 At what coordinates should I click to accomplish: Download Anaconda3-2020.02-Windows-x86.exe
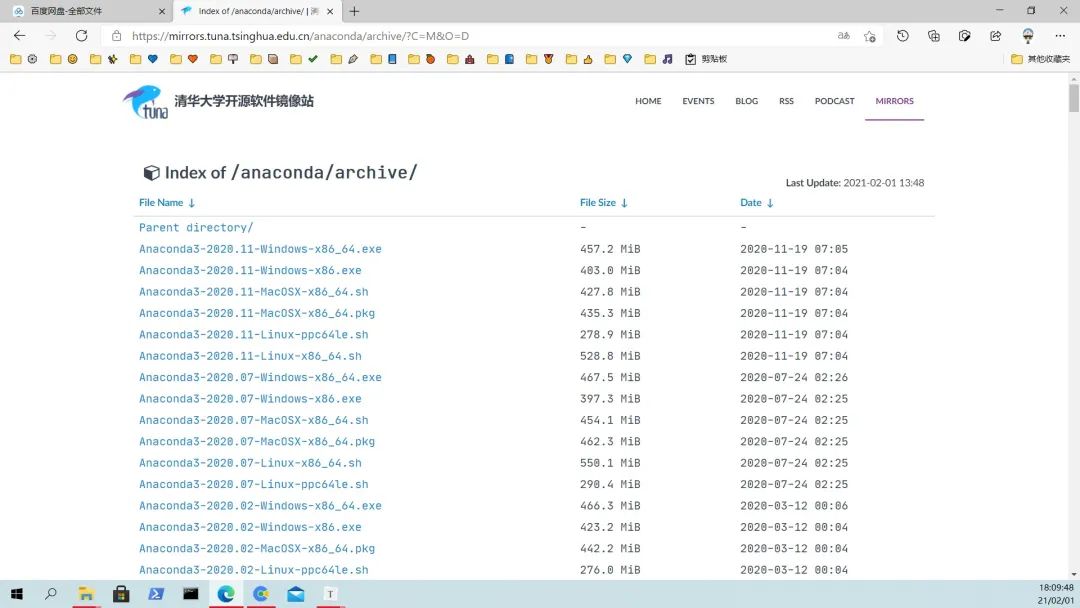pyautogui.click(x=250, y=527)
